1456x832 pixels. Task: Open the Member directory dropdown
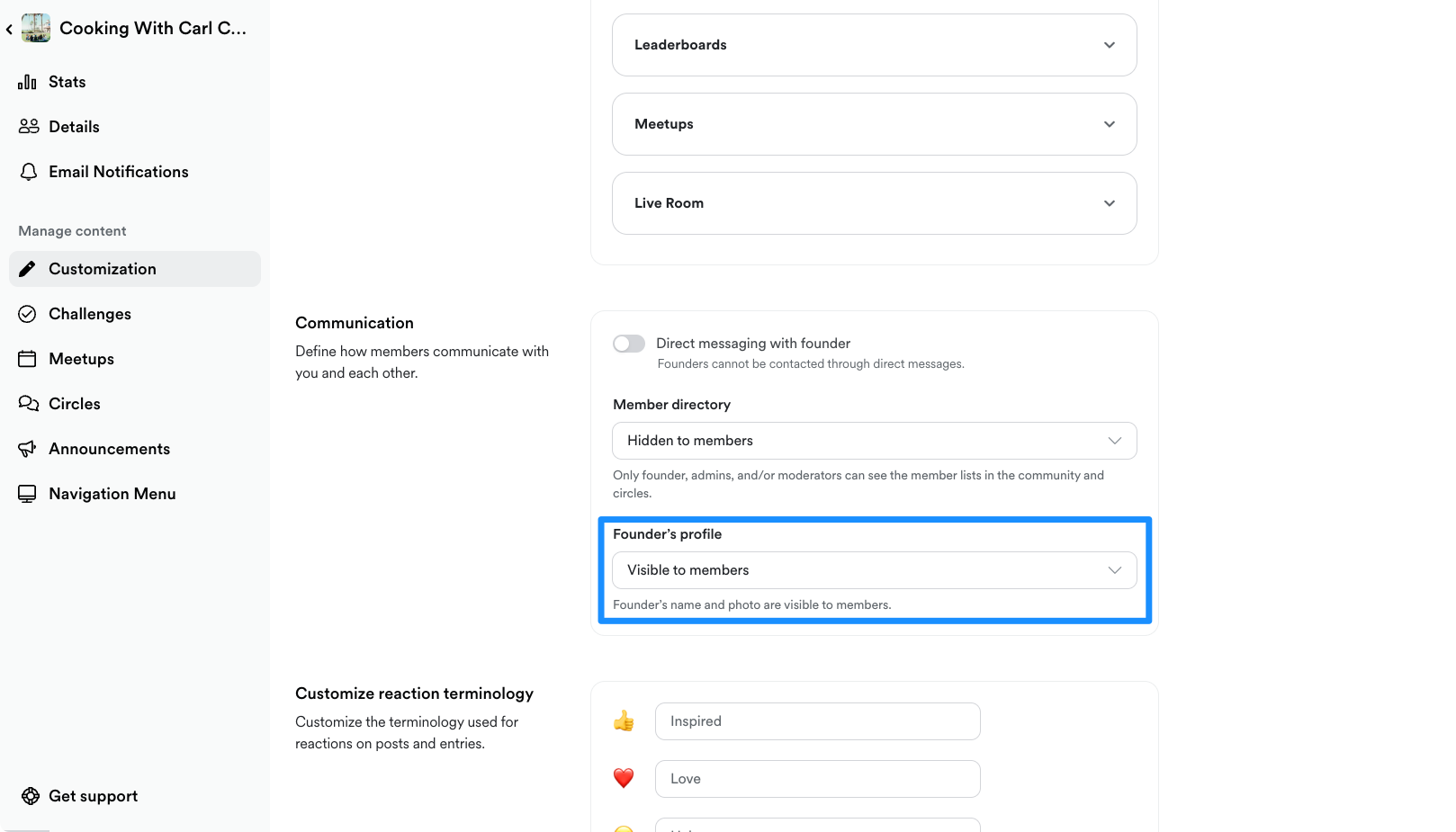pos(874,441)
